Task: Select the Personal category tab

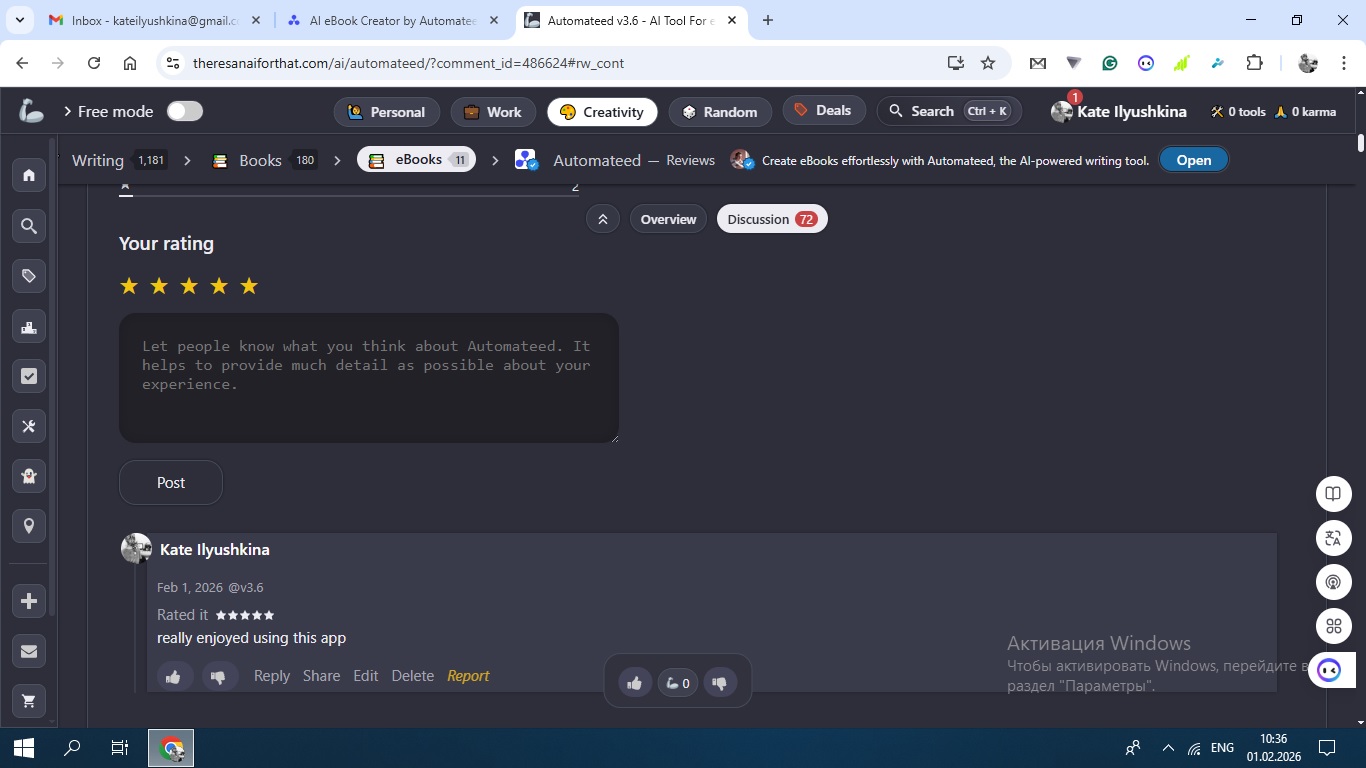Action: 386,112
